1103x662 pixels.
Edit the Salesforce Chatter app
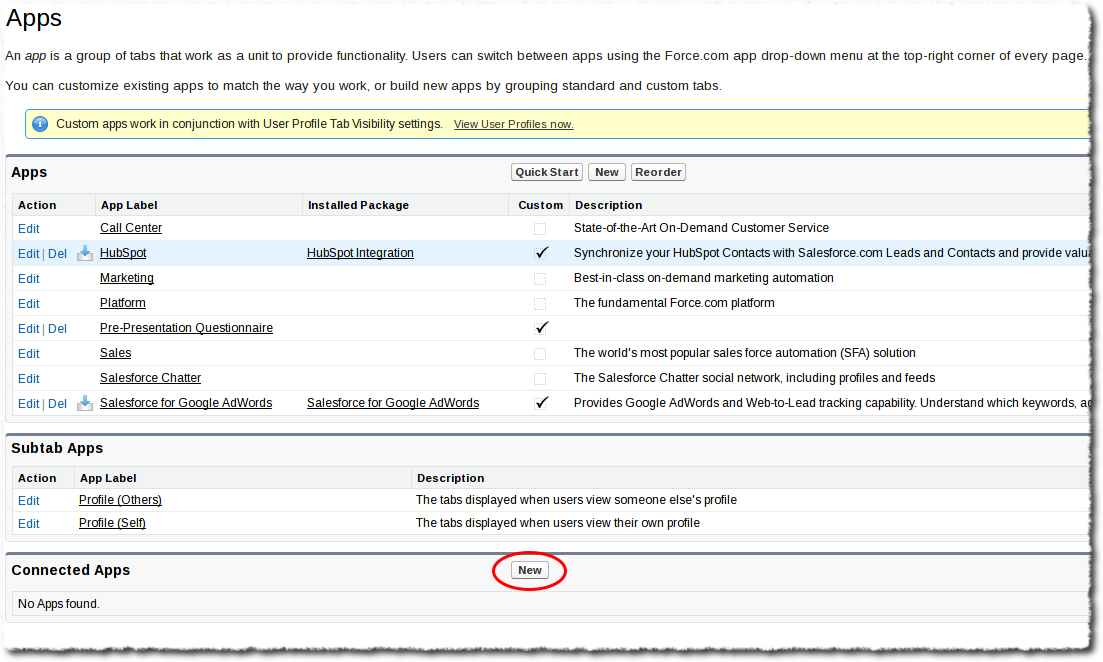pyautogui.click(x=29, y=378)
